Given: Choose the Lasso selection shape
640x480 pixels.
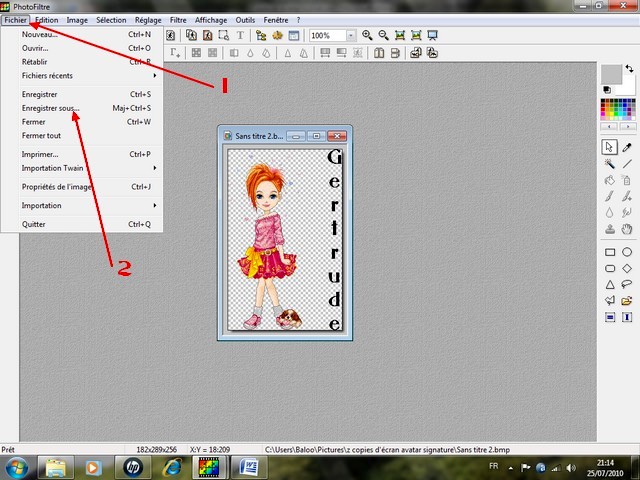Looking at the screenshot, I should pyautogui.click(x=627, y=284).
